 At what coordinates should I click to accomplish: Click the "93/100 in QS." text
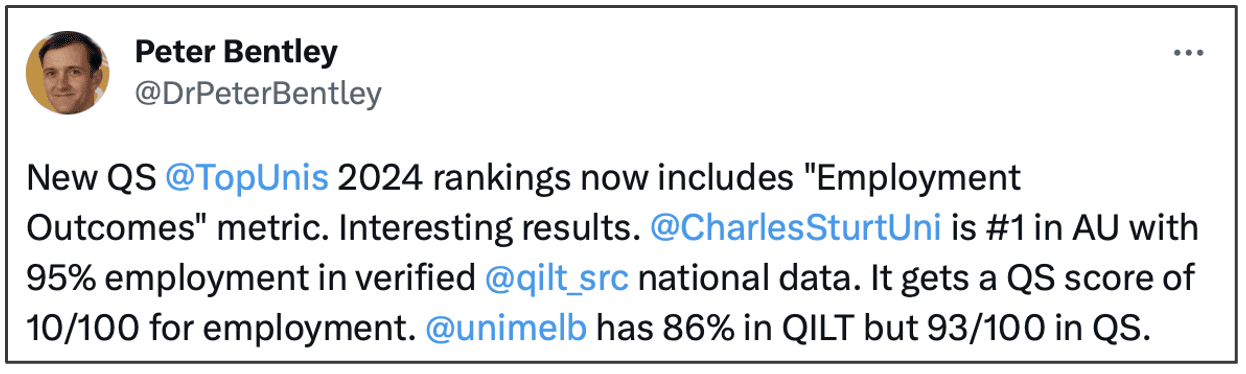[x=1042, y=326]
